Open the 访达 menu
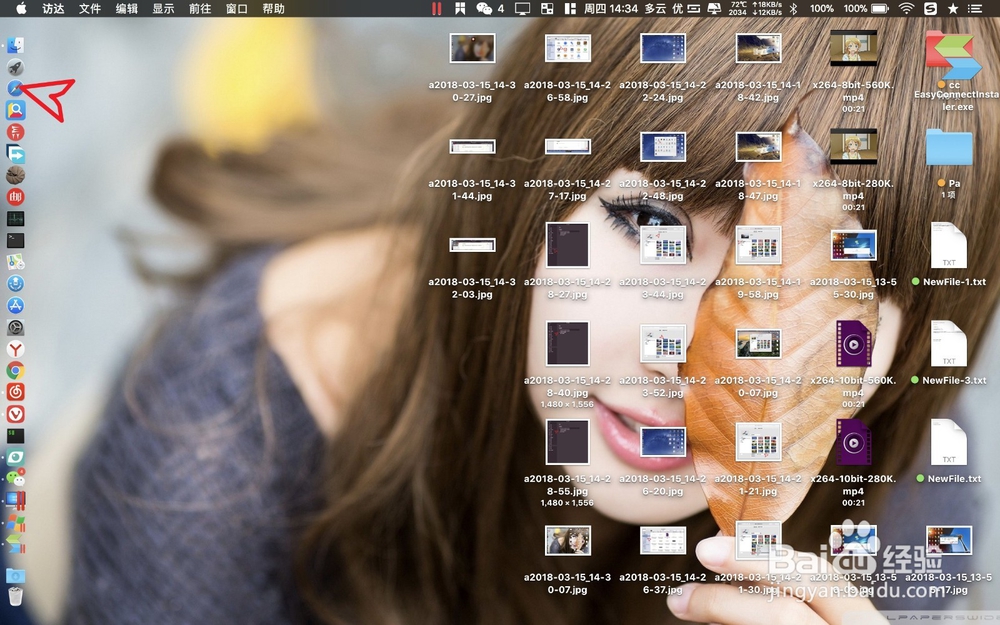The image size is (1000, 625). coord(54,8)
